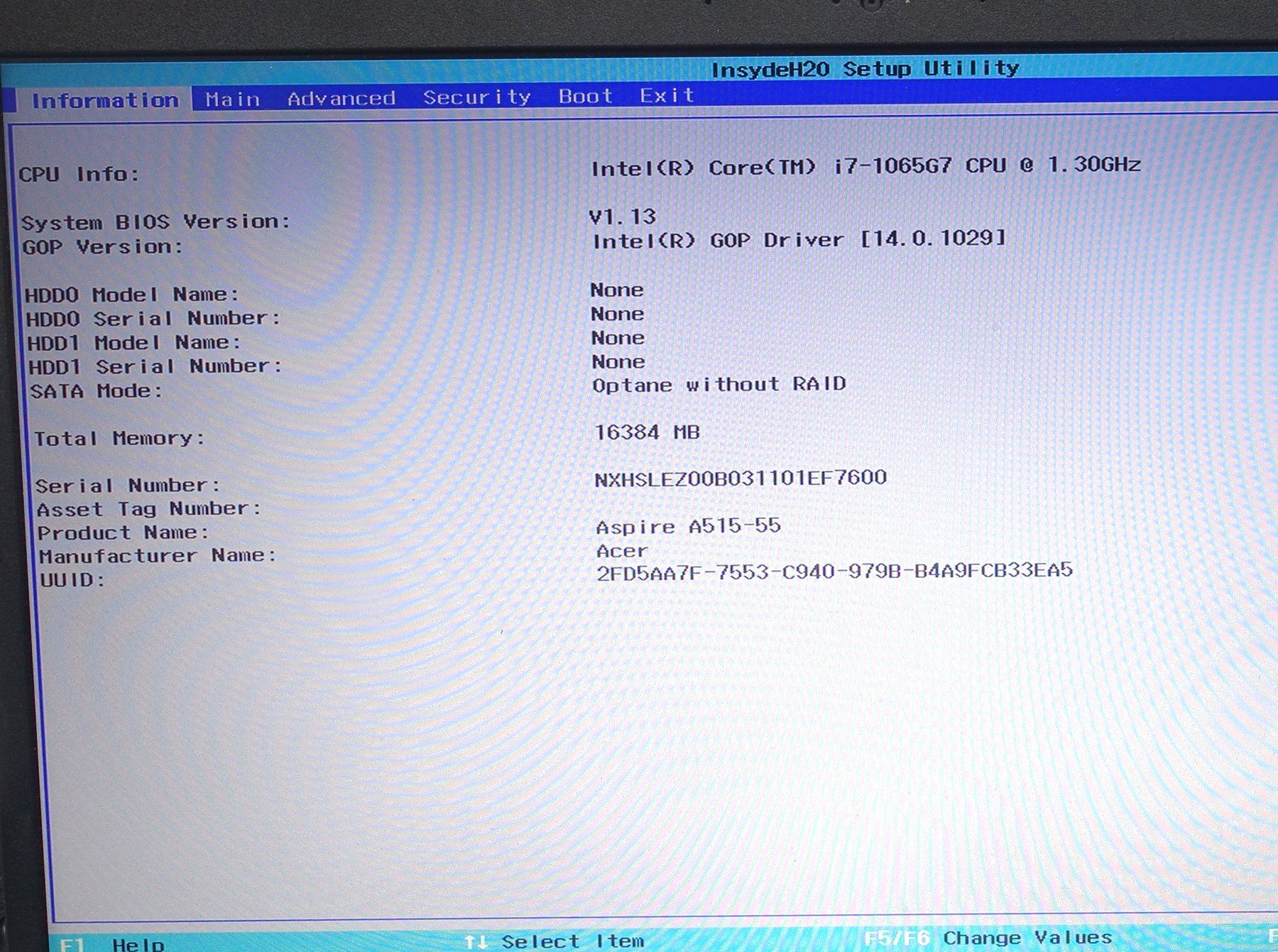Switch to the Main tab
1278x952 pixels.
pos(233,99)
